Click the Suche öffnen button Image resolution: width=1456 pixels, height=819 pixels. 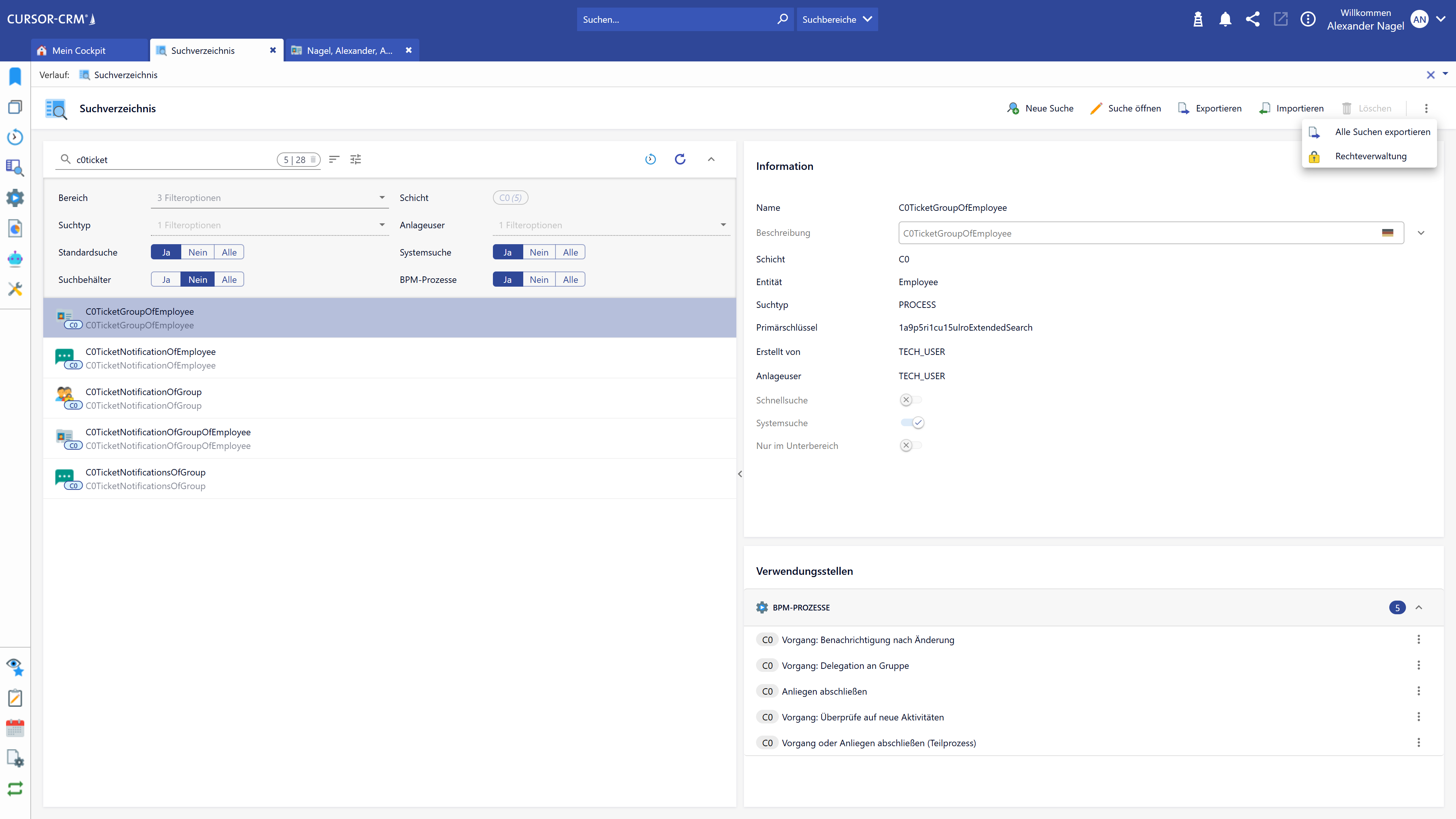(1125, 108)
